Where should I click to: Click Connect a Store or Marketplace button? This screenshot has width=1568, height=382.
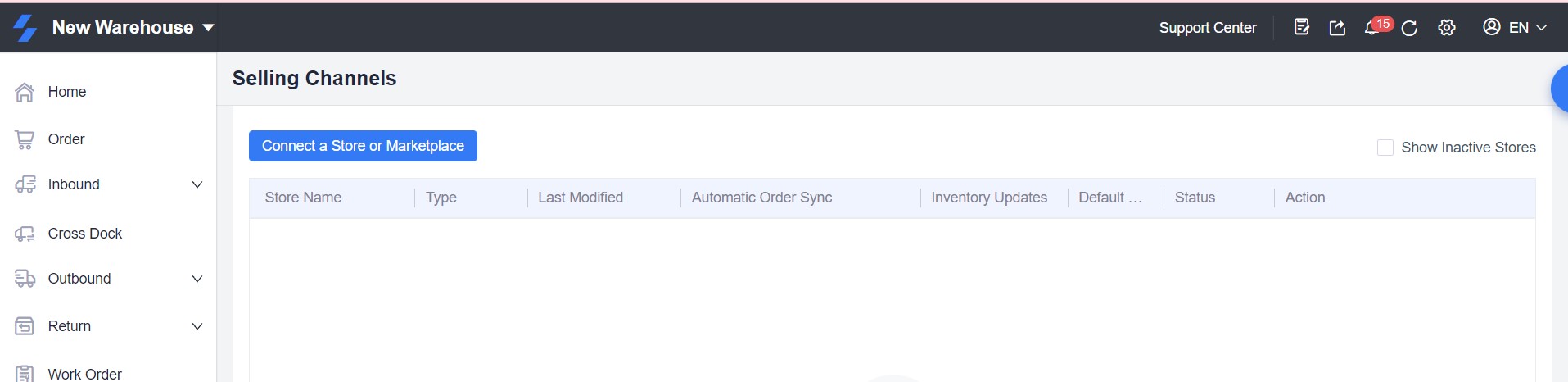363,146
